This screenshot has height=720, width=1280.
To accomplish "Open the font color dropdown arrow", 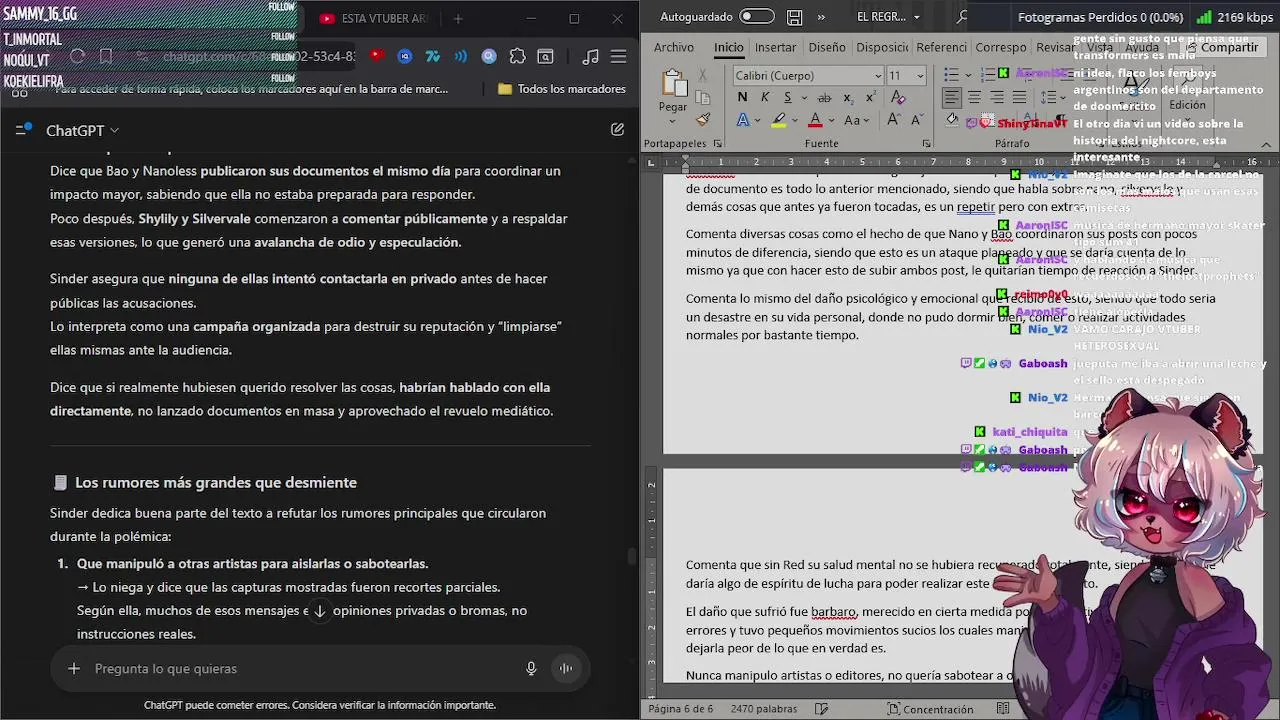I will tap(832, 120).
